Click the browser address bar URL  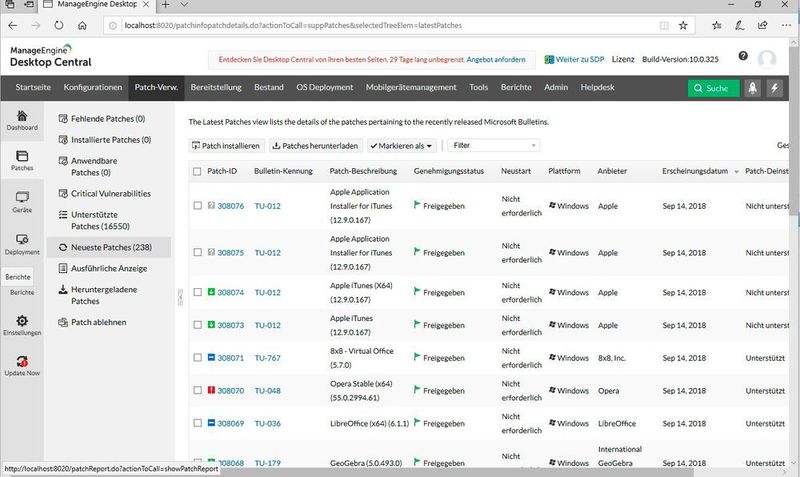pyautogui.click(x=293, y=26)
